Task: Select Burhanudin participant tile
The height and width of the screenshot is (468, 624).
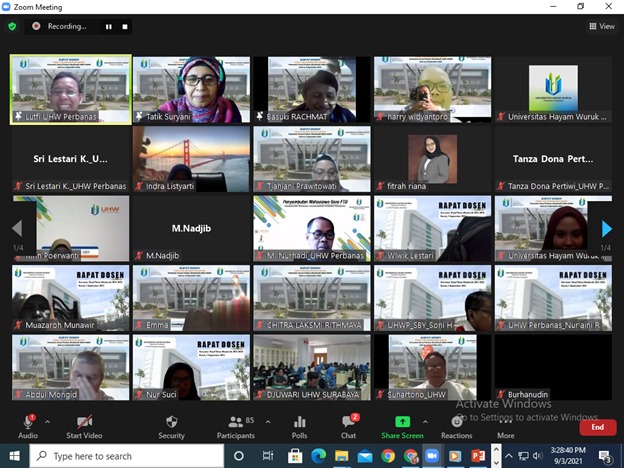Action: pyautogui.click(x=553, y=367)
